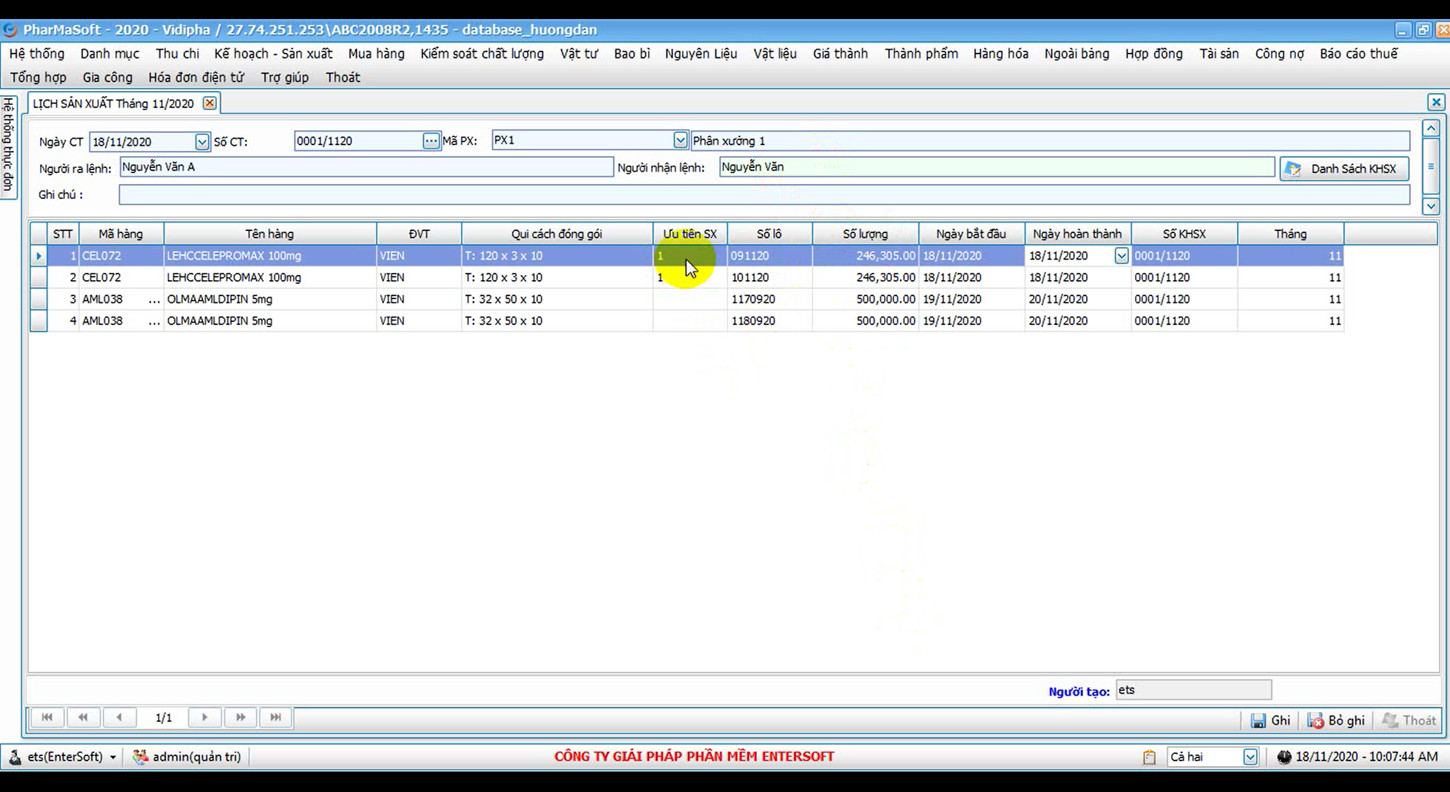Open the Mã PX dropdown
The height and width of the screenshot is (792, 1450).
click(680, 141)
